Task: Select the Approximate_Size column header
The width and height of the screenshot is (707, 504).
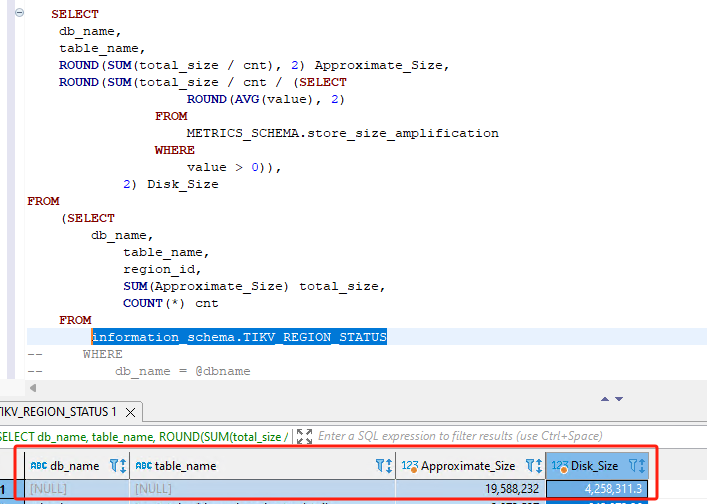Action: coord(467,466)
